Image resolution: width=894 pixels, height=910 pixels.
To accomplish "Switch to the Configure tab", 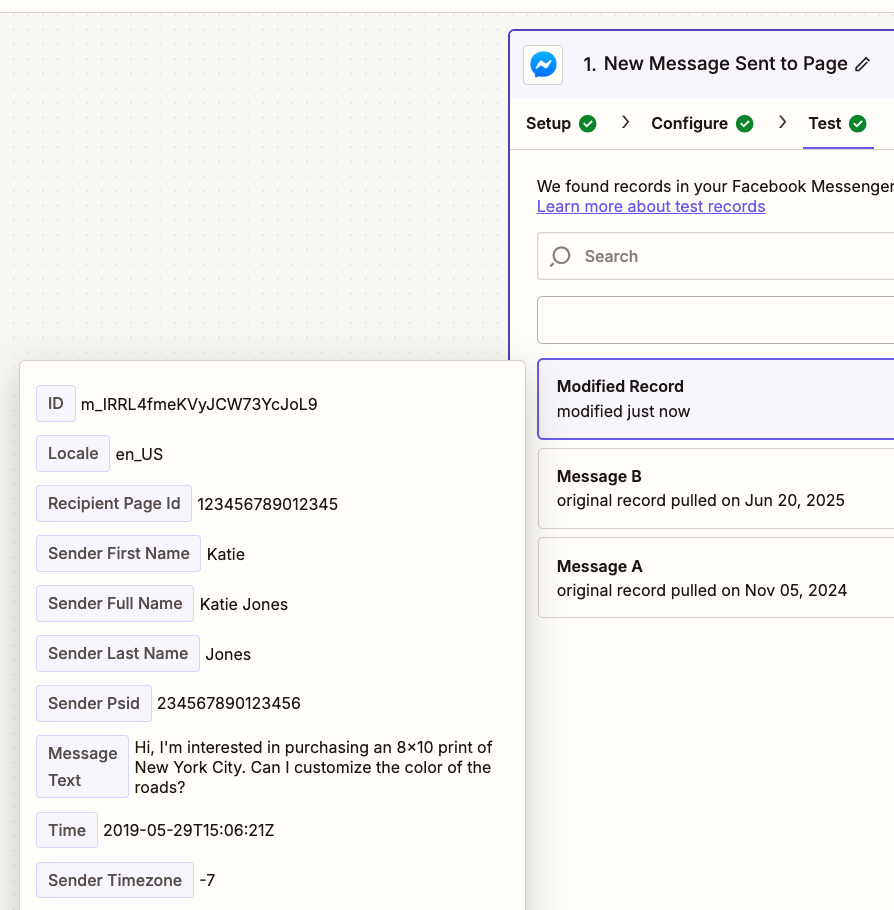I will 702,124.
